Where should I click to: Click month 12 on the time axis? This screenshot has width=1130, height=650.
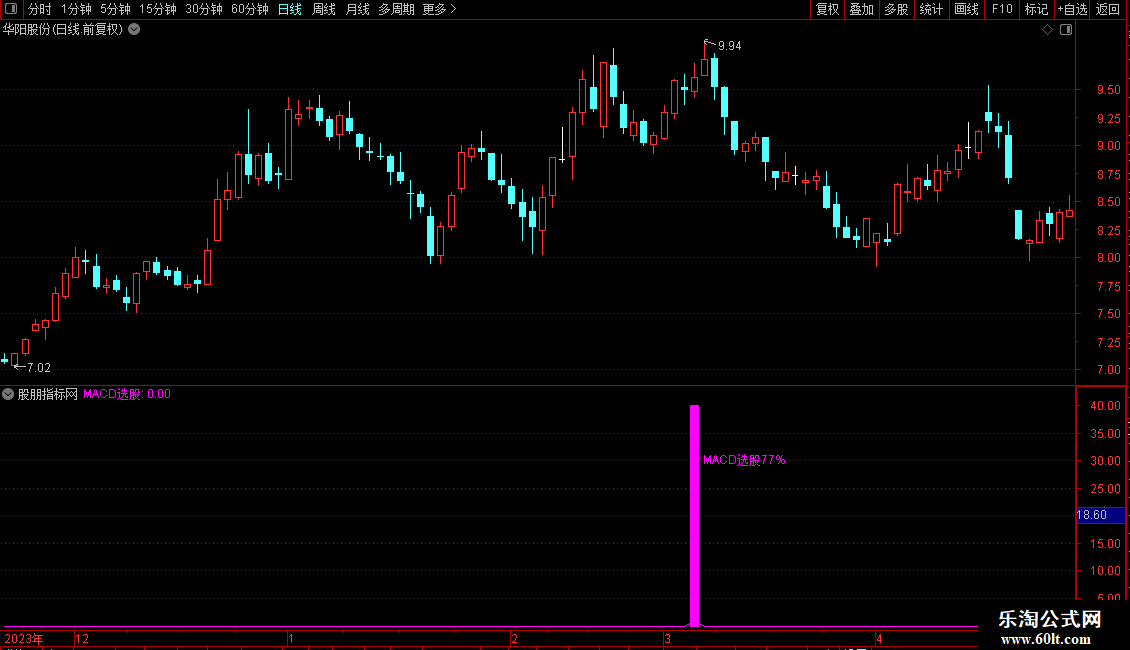[x=82, y=638]
